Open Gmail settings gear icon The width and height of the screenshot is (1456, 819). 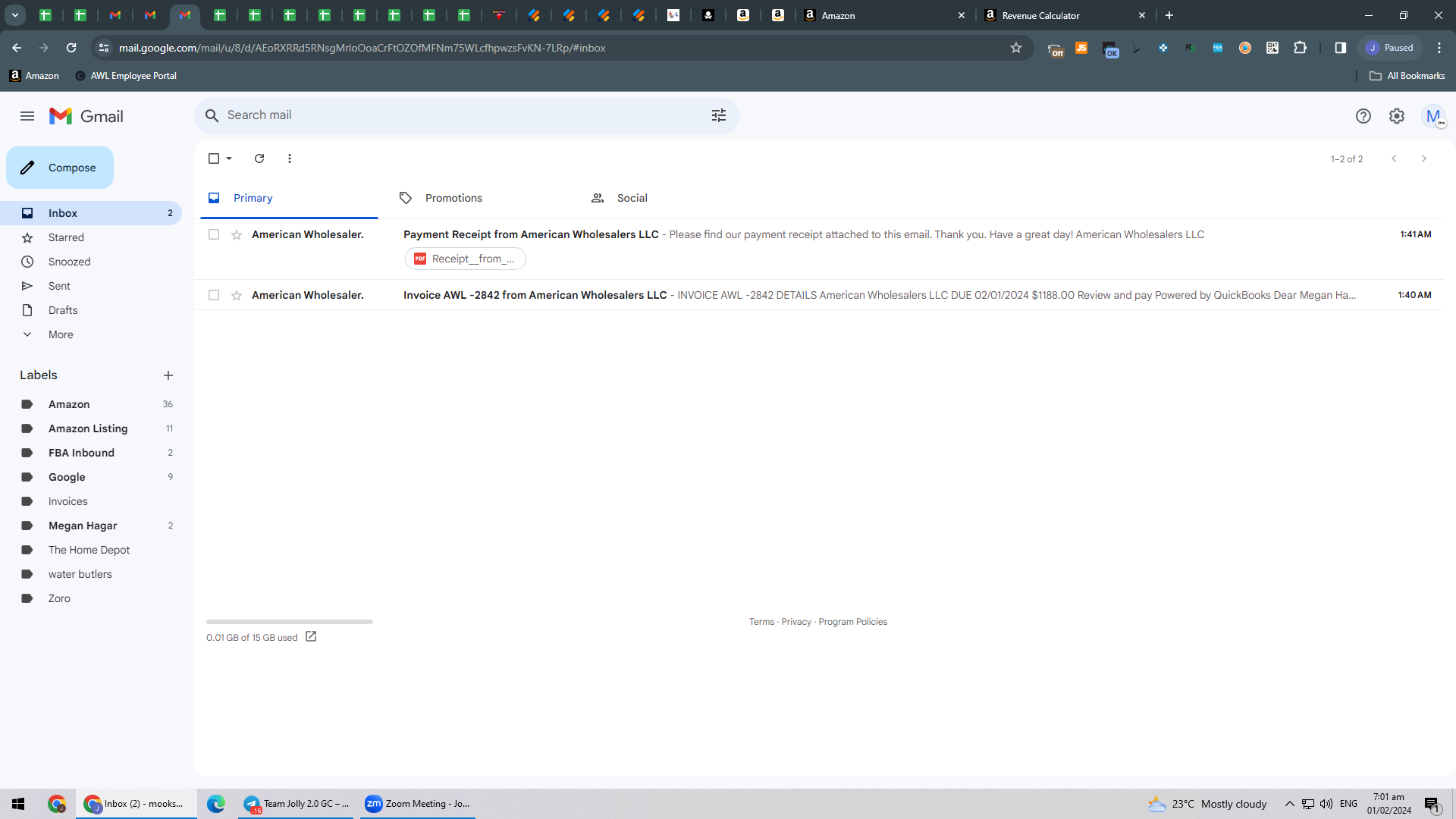tap(1396, 116)
